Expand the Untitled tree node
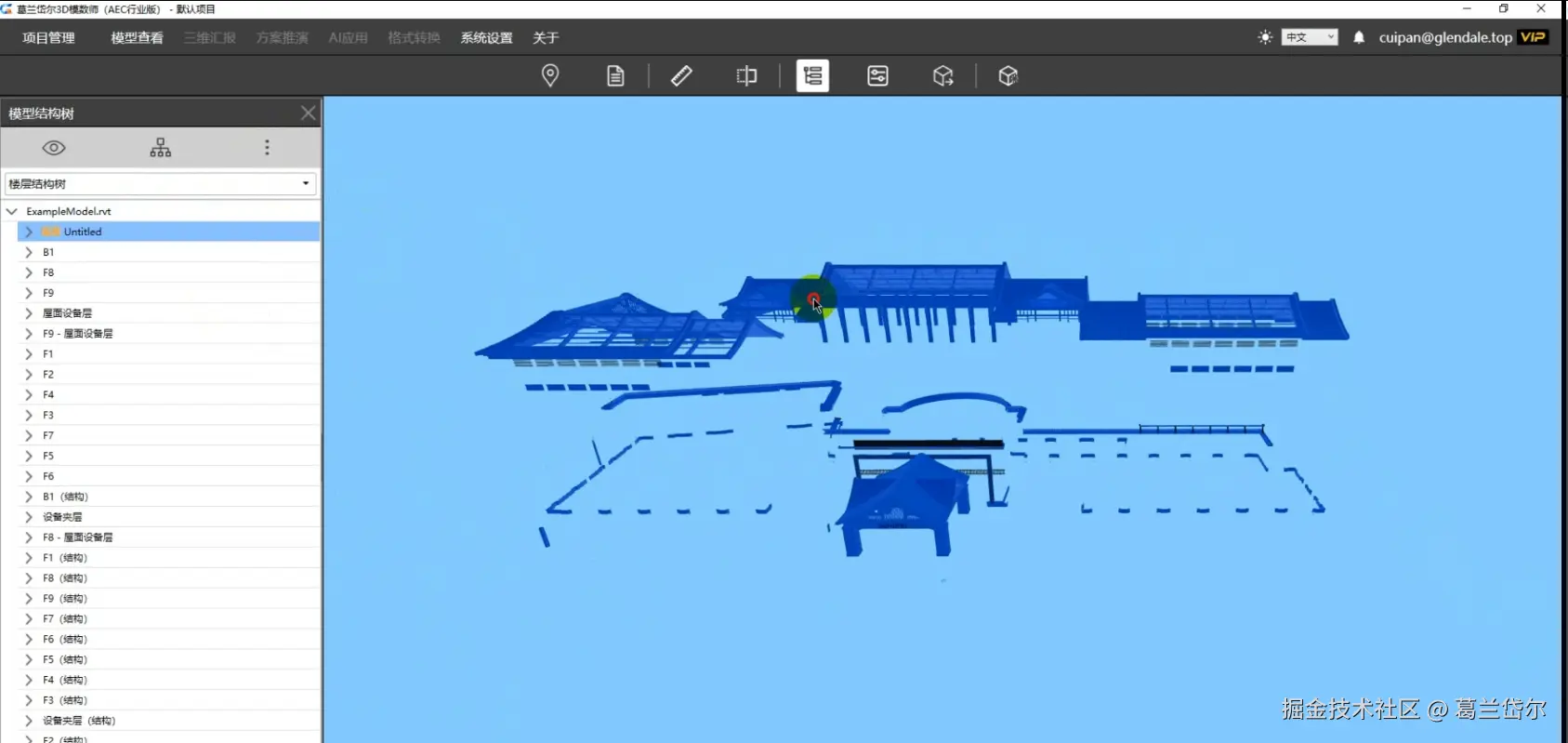 tap(29, 232)
